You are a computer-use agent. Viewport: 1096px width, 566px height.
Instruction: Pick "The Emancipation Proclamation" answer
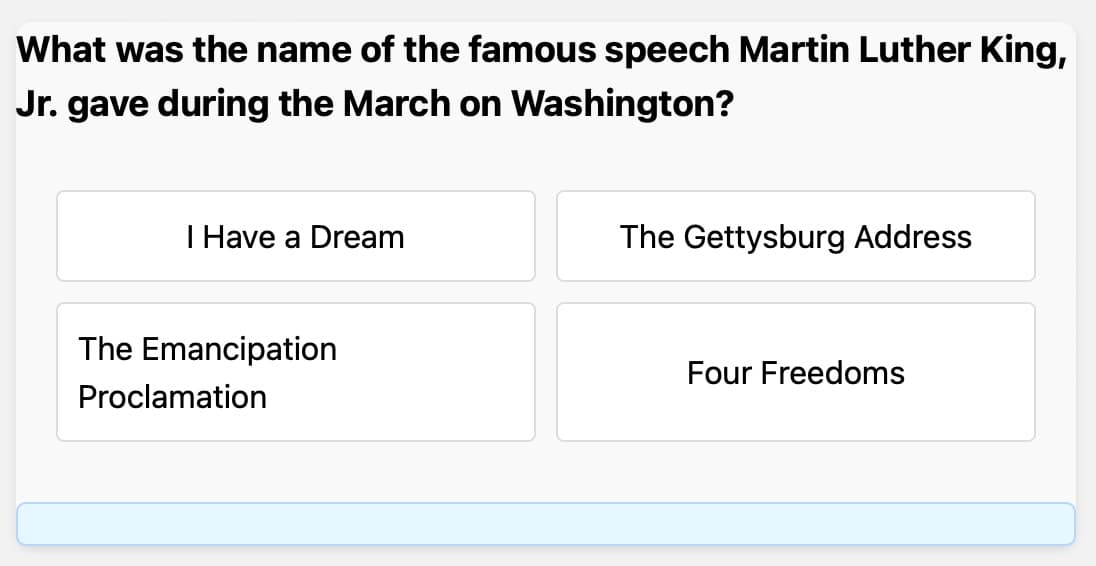[x=296, y=372]
